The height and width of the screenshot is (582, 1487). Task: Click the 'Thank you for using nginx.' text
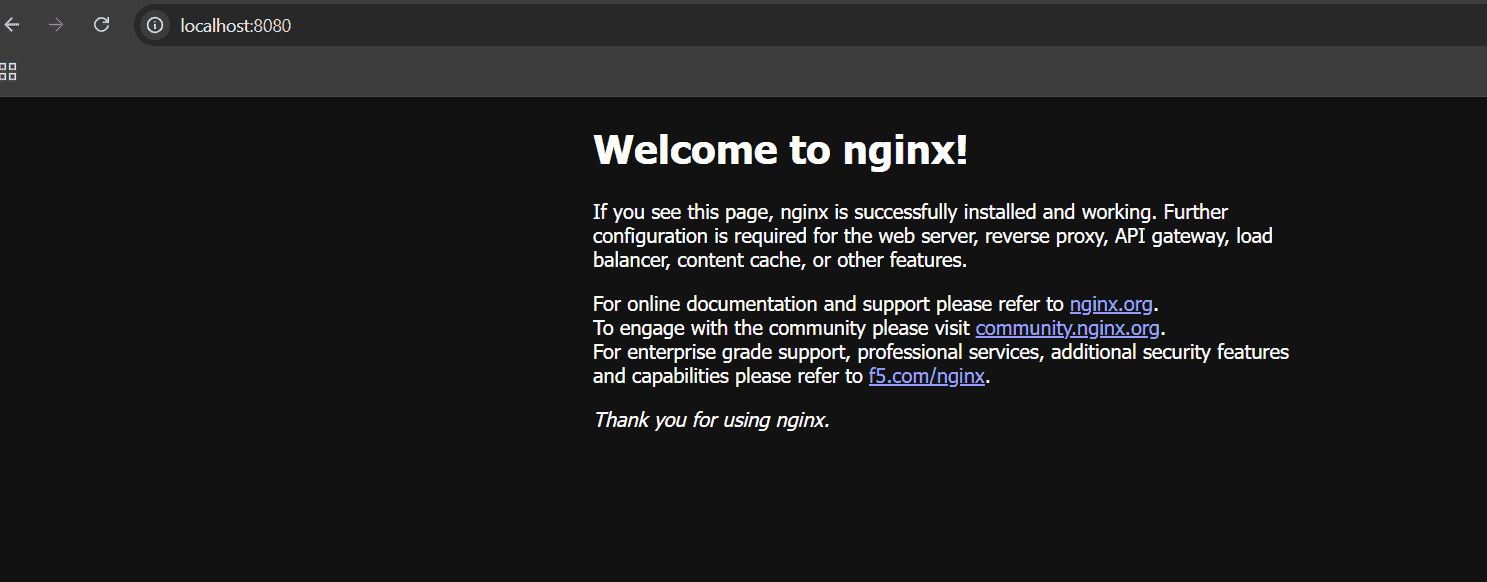coord(712,420)
